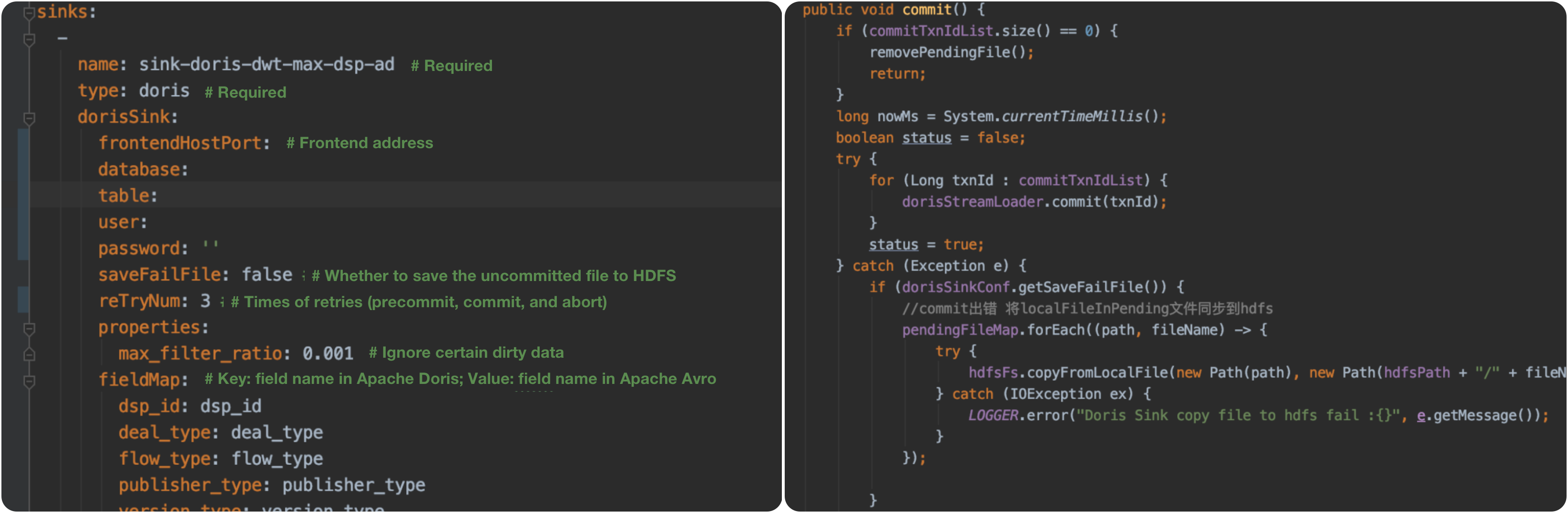Screen dimensions: 1568x513
Task: Collapse the fieldMap section fold marker
Action: pyautogui.click(x=29, y=381)
